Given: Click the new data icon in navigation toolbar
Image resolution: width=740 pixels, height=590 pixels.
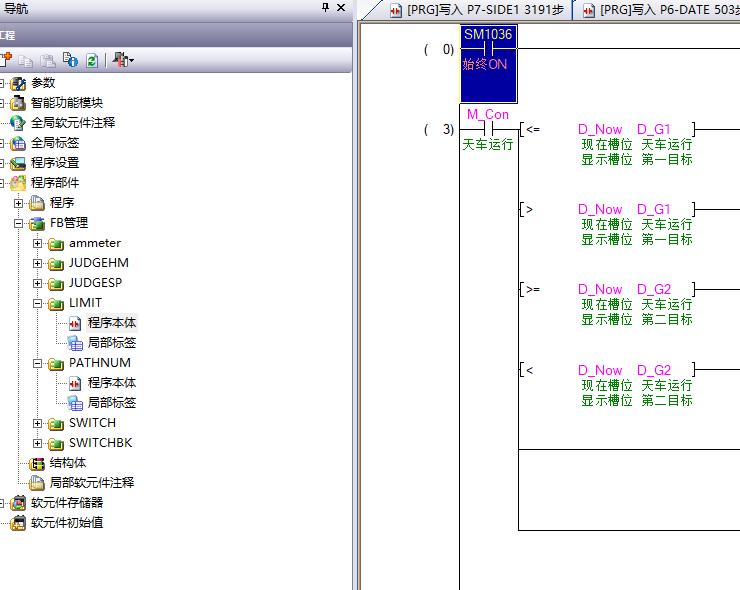Looking at the screenshot, I should tap(6, 60).
